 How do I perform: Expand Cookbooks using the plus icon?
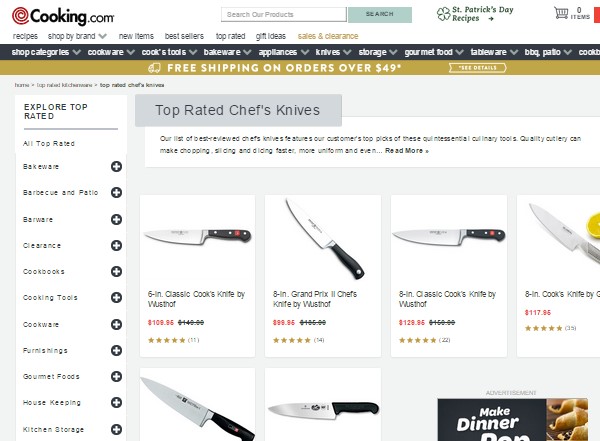pyautogui.click(x=116, y=271)
